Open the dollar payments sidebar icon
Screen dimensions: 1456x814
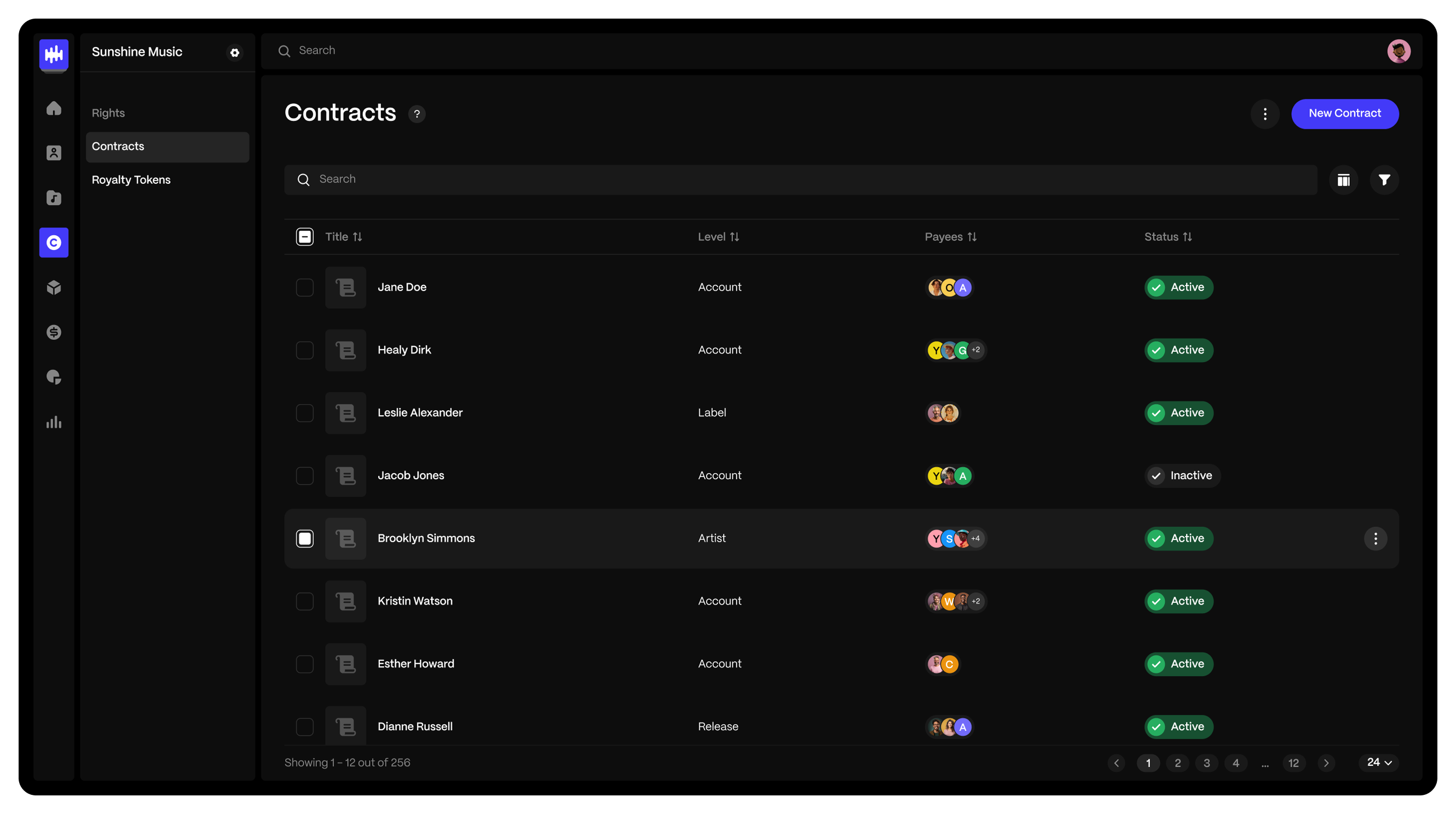click(54, 332)
